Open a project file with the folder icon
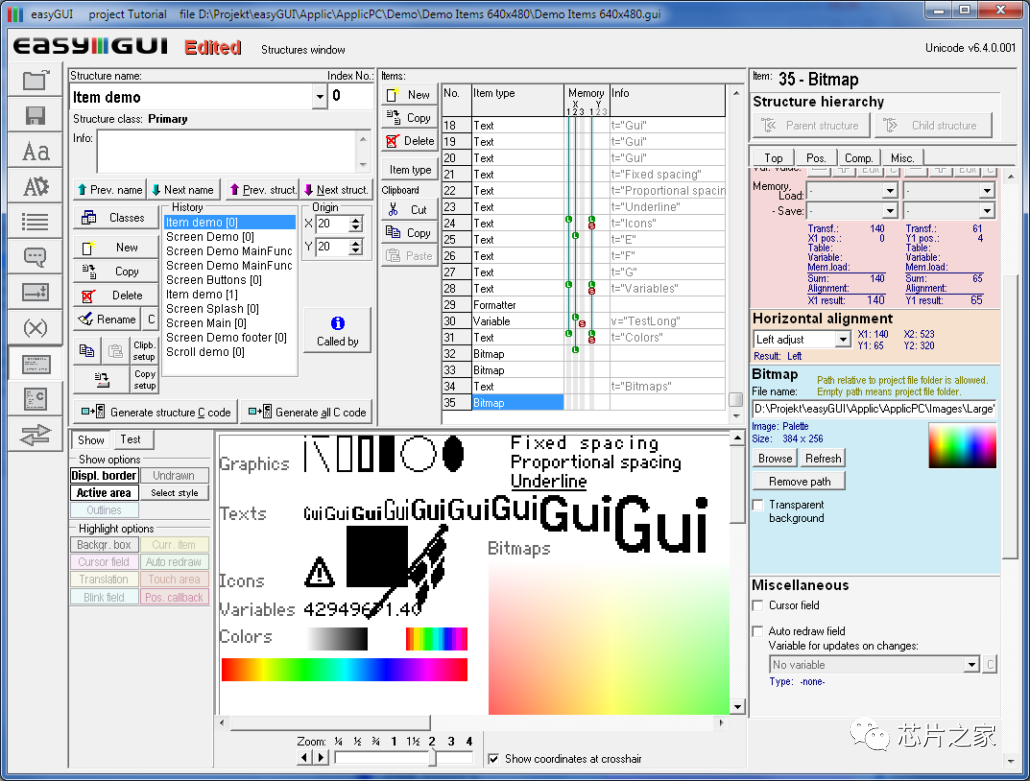The image size is (1030, 781). [x=33, y=78]
